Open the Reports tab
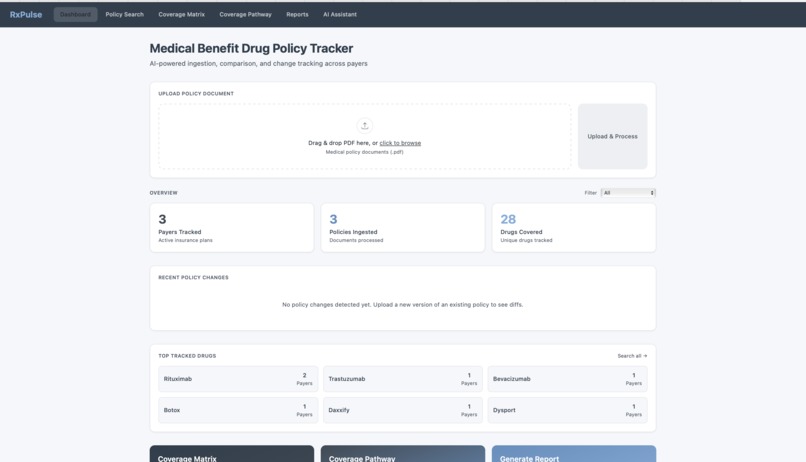 pyautogui.click(x=297, y=14)
